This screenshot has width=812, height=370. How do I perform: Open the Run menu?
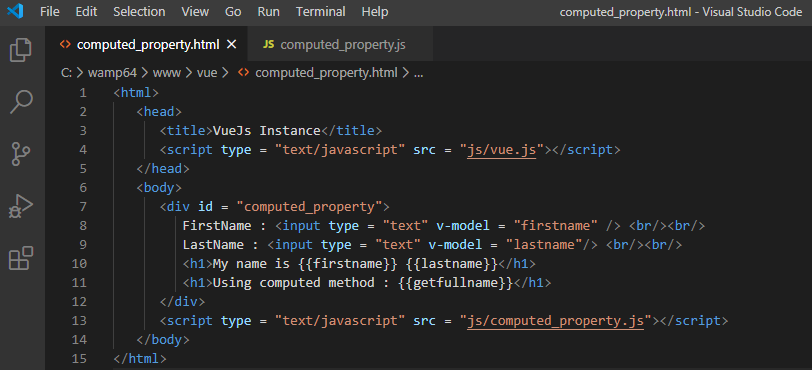pyautogui.click(x=269, y=12)
